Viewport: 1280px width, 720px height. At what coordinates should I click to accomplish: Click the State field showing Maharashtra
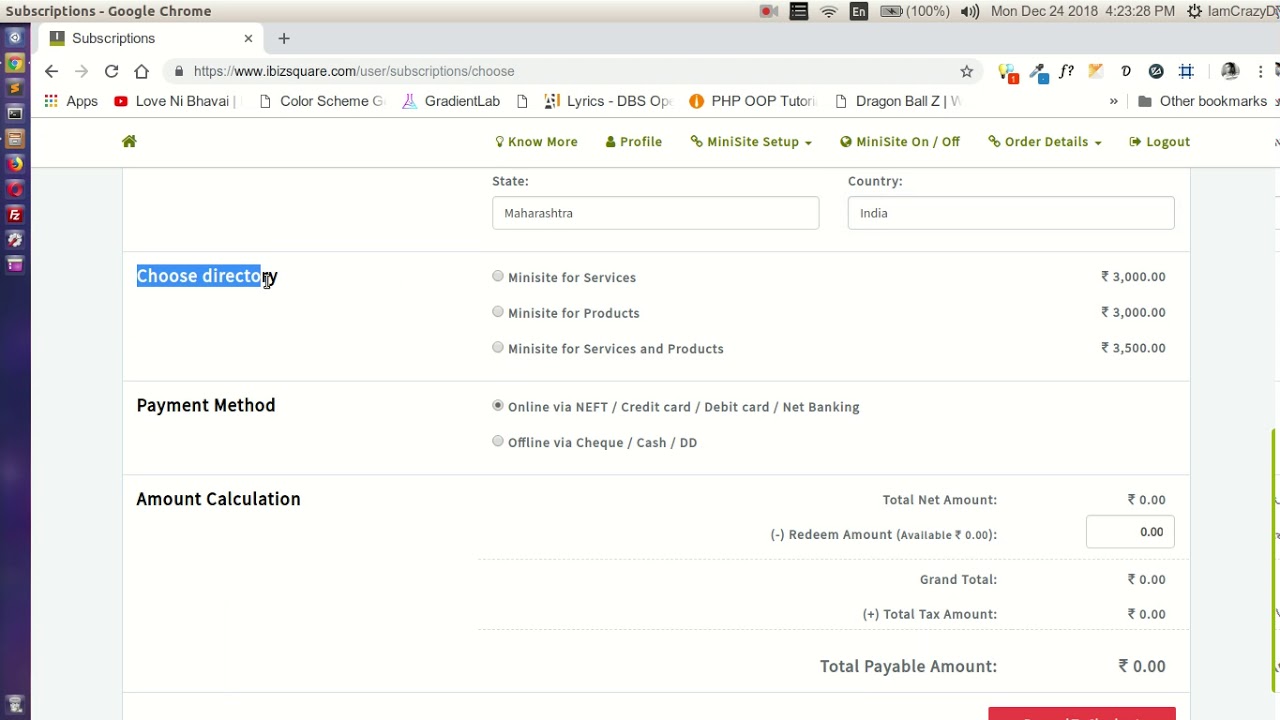pyautogui.click(x=655, y=213)
